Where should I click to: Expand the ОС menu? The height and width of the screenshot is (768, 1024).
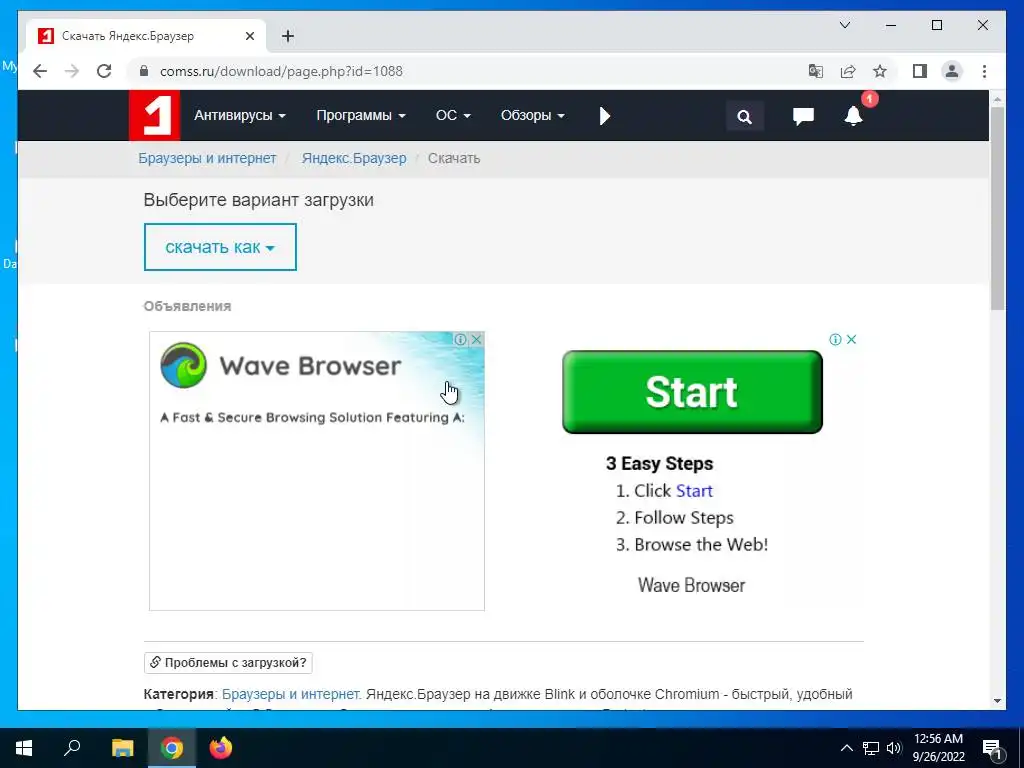coord(453,116)
